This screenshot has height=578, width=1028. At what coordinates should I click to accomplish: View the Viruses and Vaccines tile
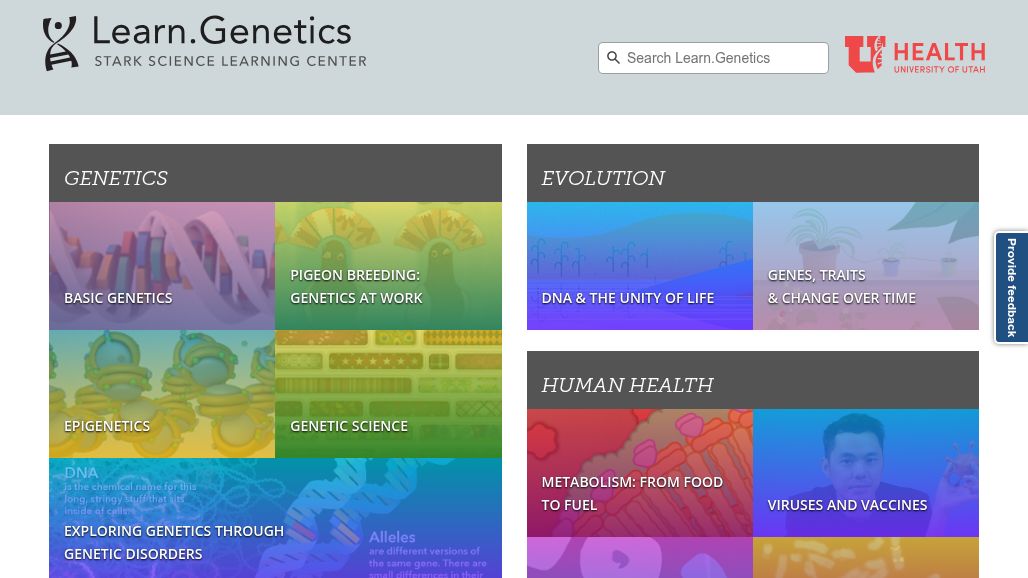coord(866,473)
